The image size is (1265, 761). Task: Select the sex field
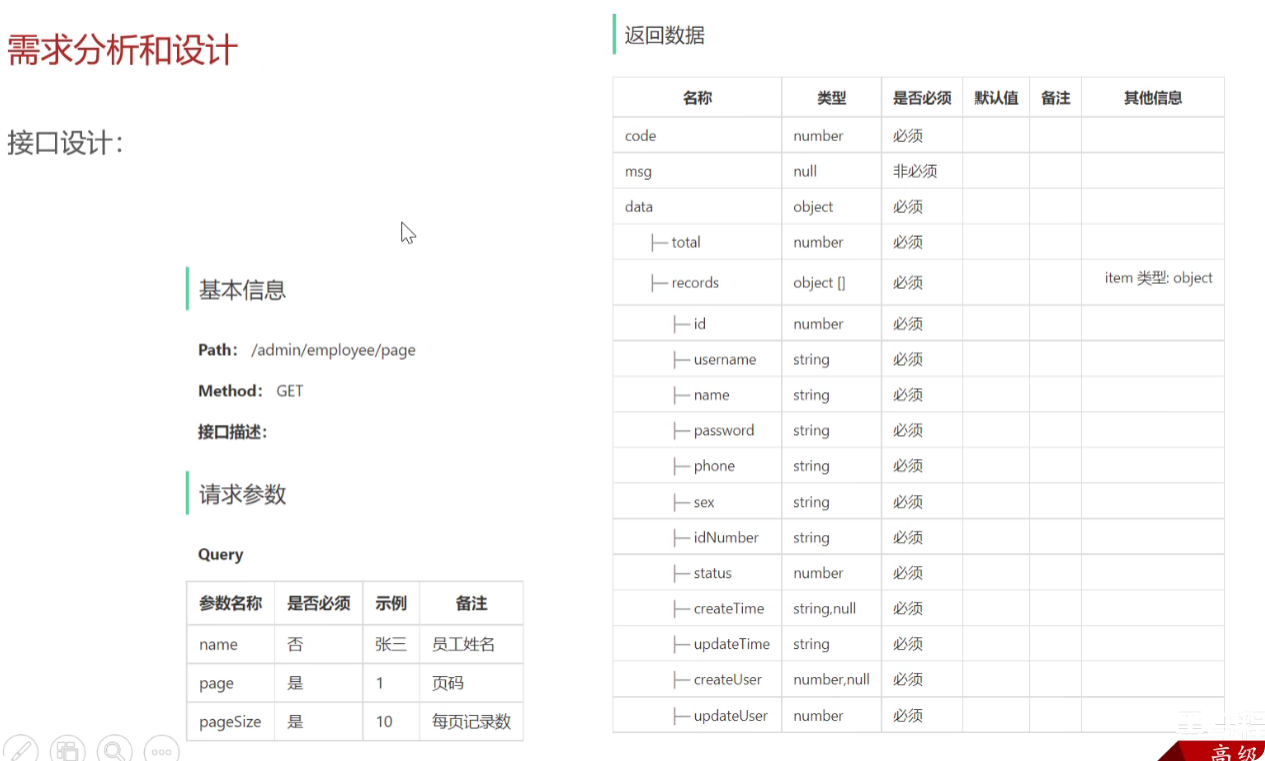coord(704,502)
